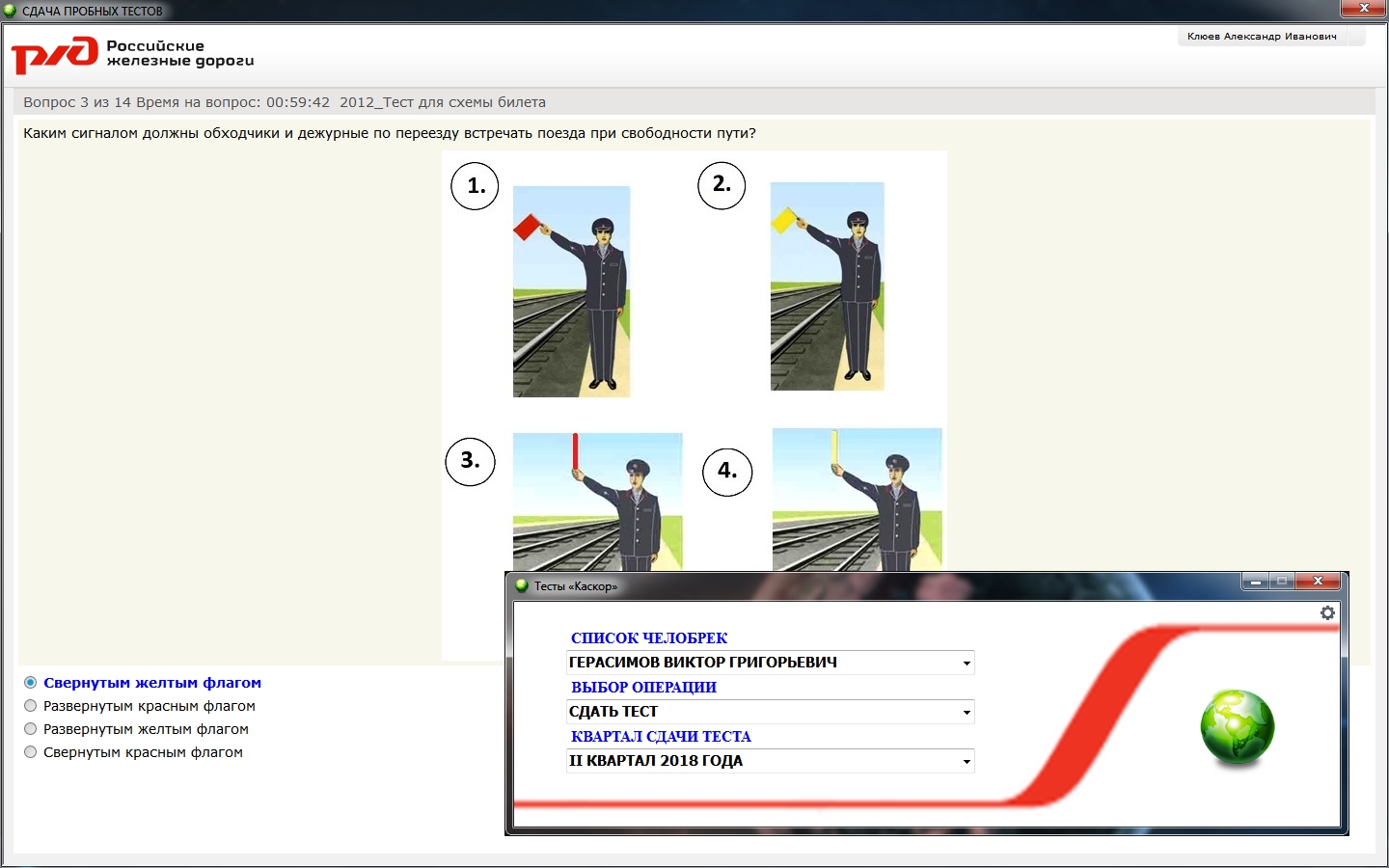Click the Каскор window title icon
Viewport: 1389px width, 868px height.
coord(522,585)
